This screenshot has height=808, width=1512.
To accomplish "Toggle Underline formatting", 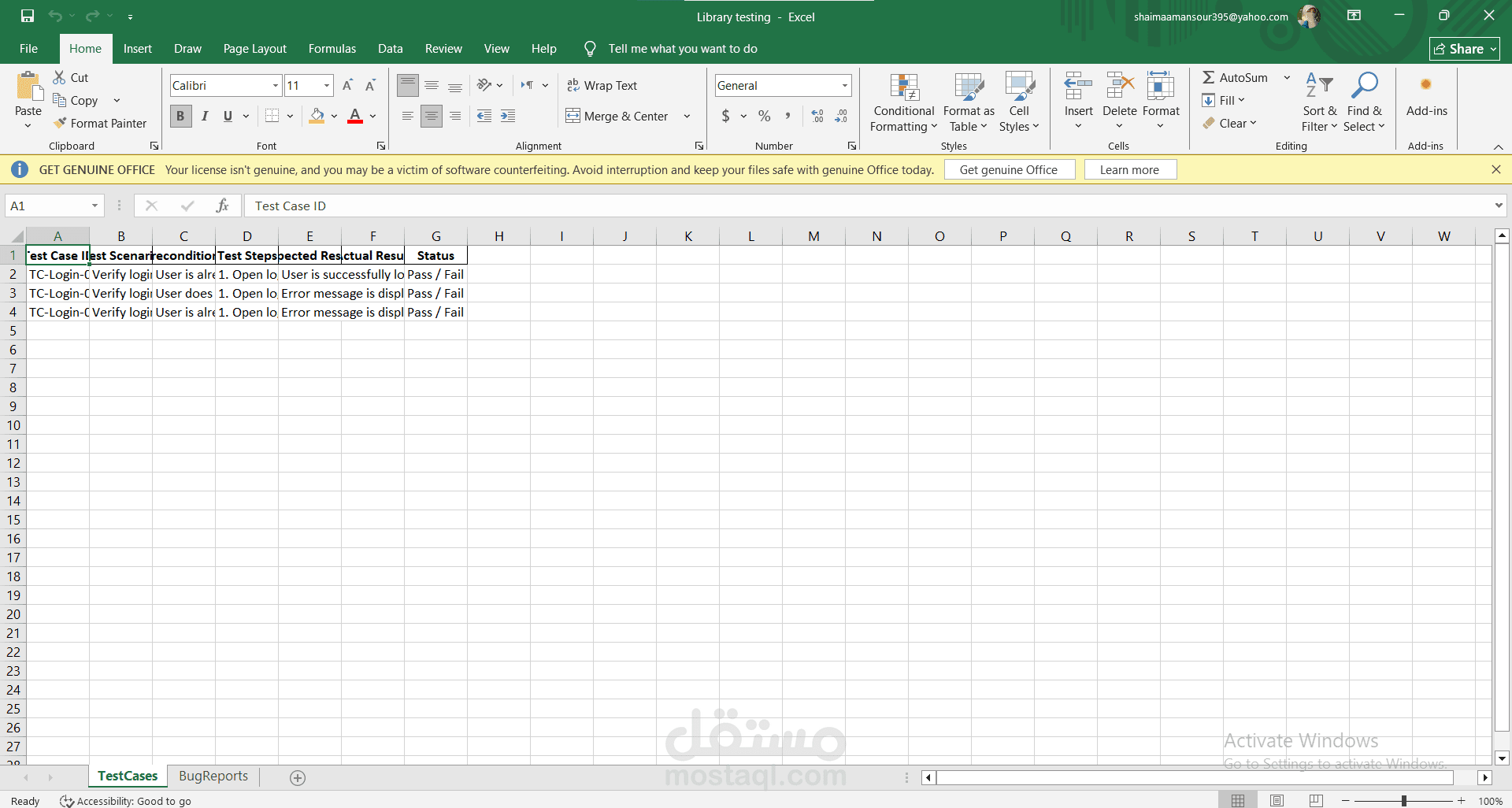I will (x=228, y=116).
